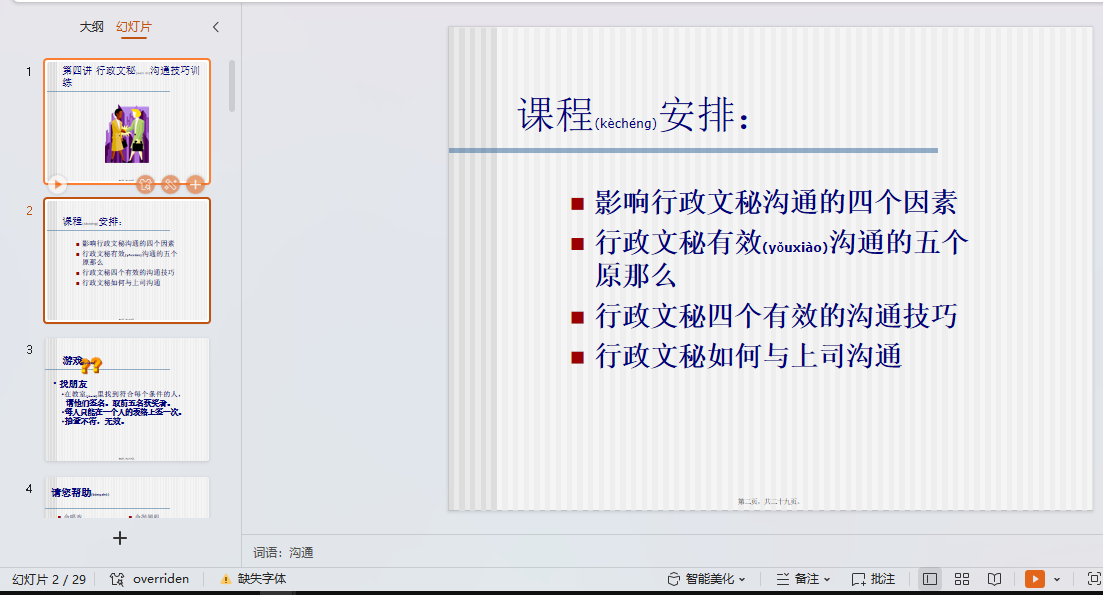Switch to slide sorter grid view
1103x595 pixels.
click(x=962, y=579)
